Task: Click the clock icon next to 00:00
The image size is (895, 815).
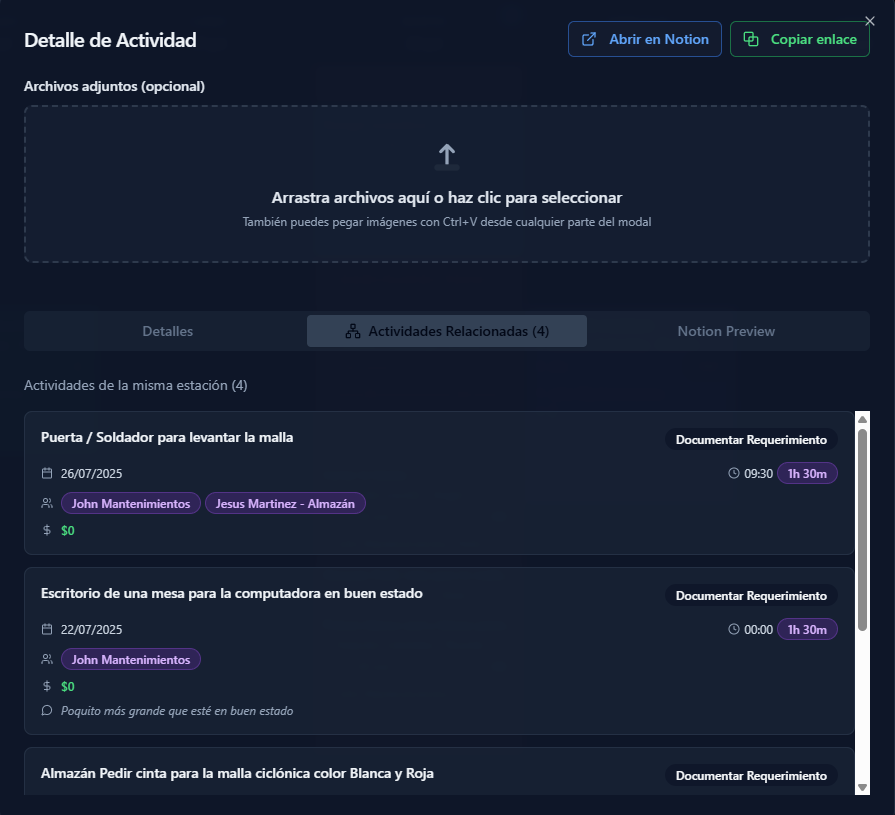Action: [x=734, y=629]
